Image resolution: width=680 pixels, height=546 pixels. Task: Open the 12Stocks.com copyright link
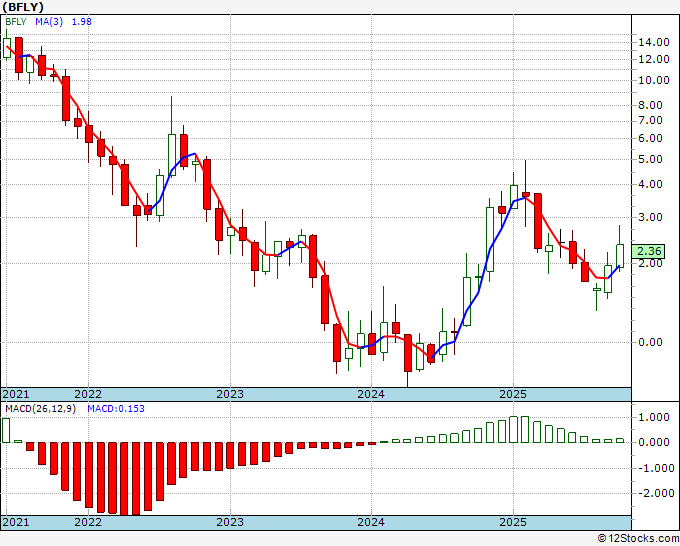pyautogui.click(x=638, y=539)
